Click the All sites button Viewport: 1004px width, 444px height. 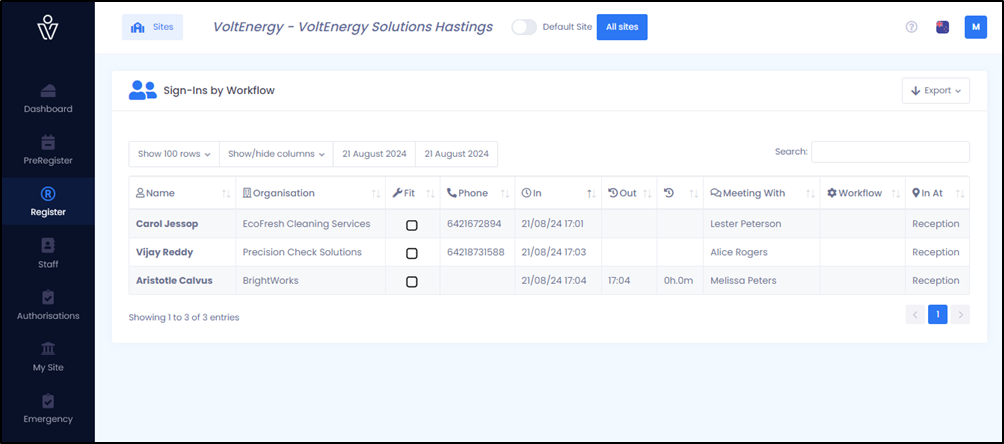tap(622, 27)
